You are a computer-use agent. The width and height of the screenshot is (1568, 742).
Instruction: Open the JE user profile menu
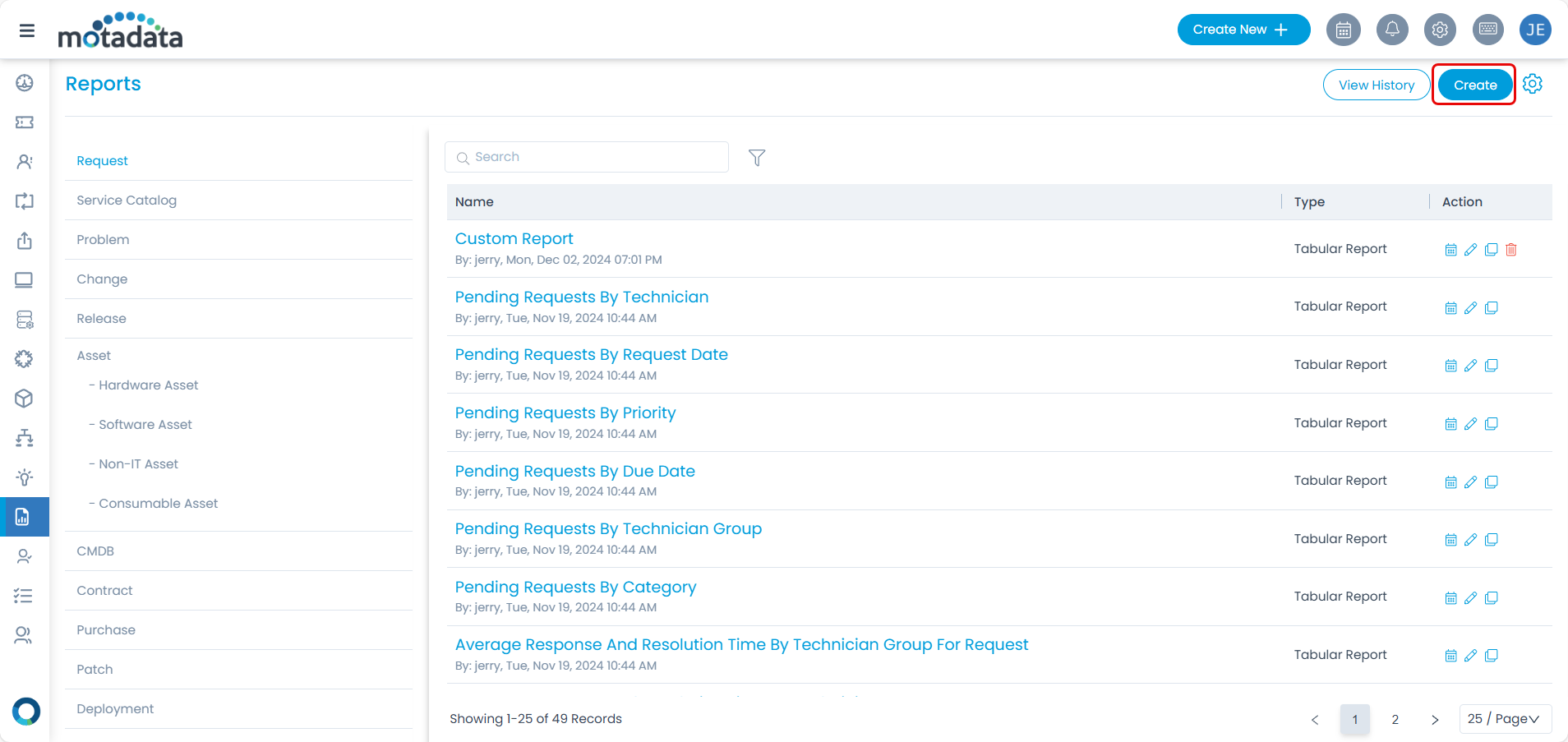[x=1534, y=30]
